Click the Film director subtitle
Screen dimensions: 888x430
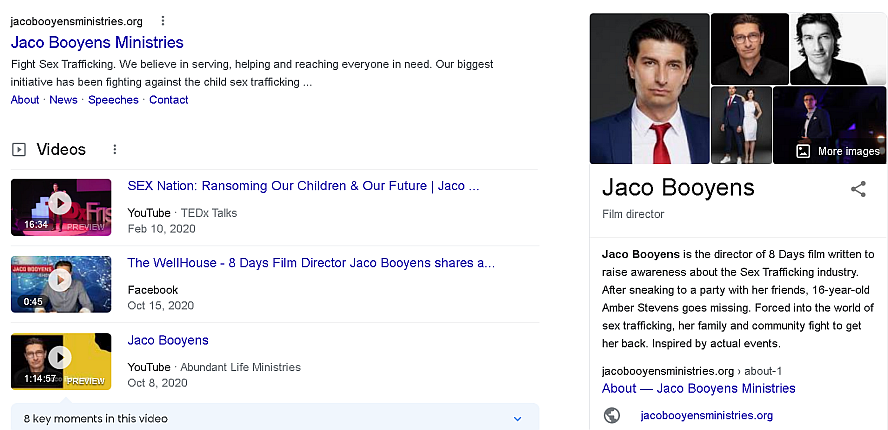click(633, 214)
